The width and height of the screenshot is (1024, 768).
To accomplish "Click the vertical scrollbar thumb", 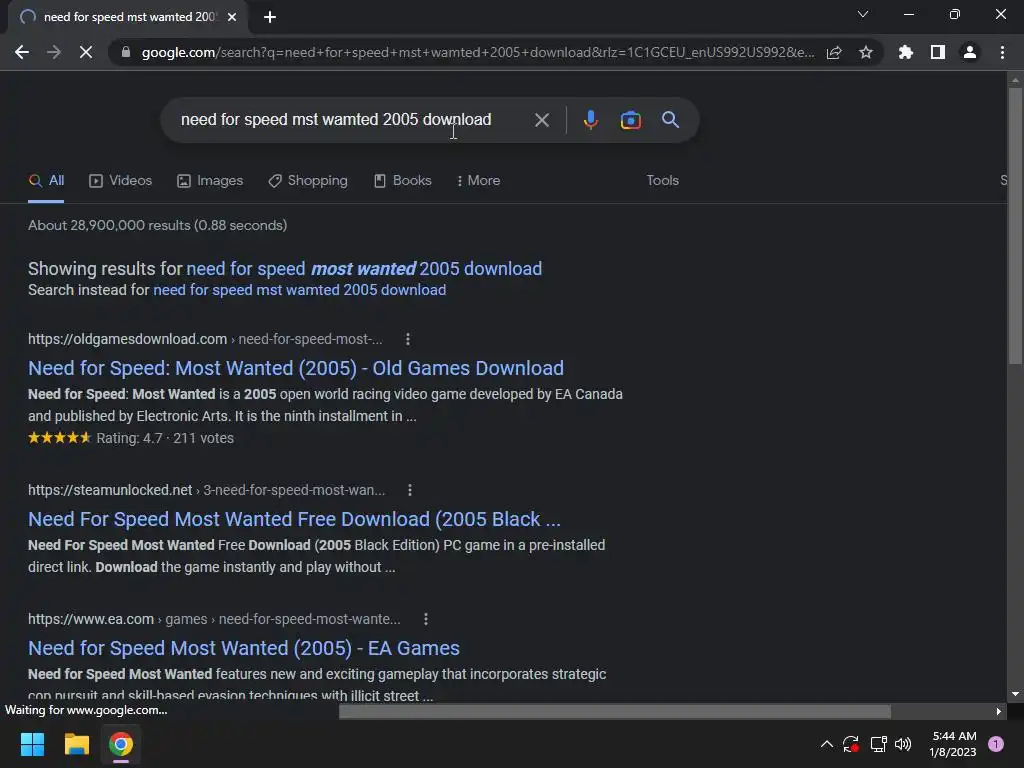I will [x=1015, y=225].
